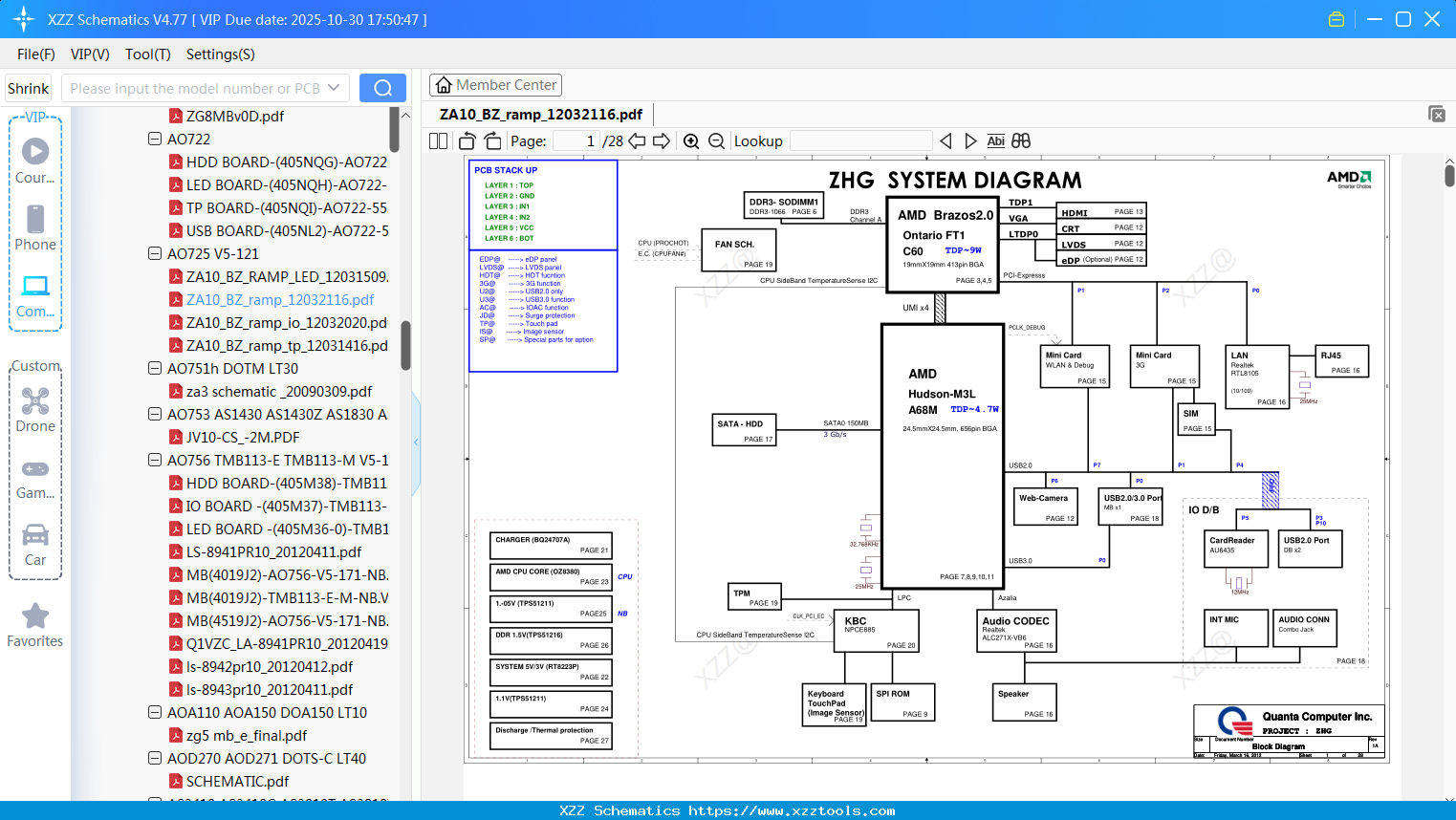Open the model number dropdown arrow
Screen dimensions: 1456x820
click(x=334, y=88)
